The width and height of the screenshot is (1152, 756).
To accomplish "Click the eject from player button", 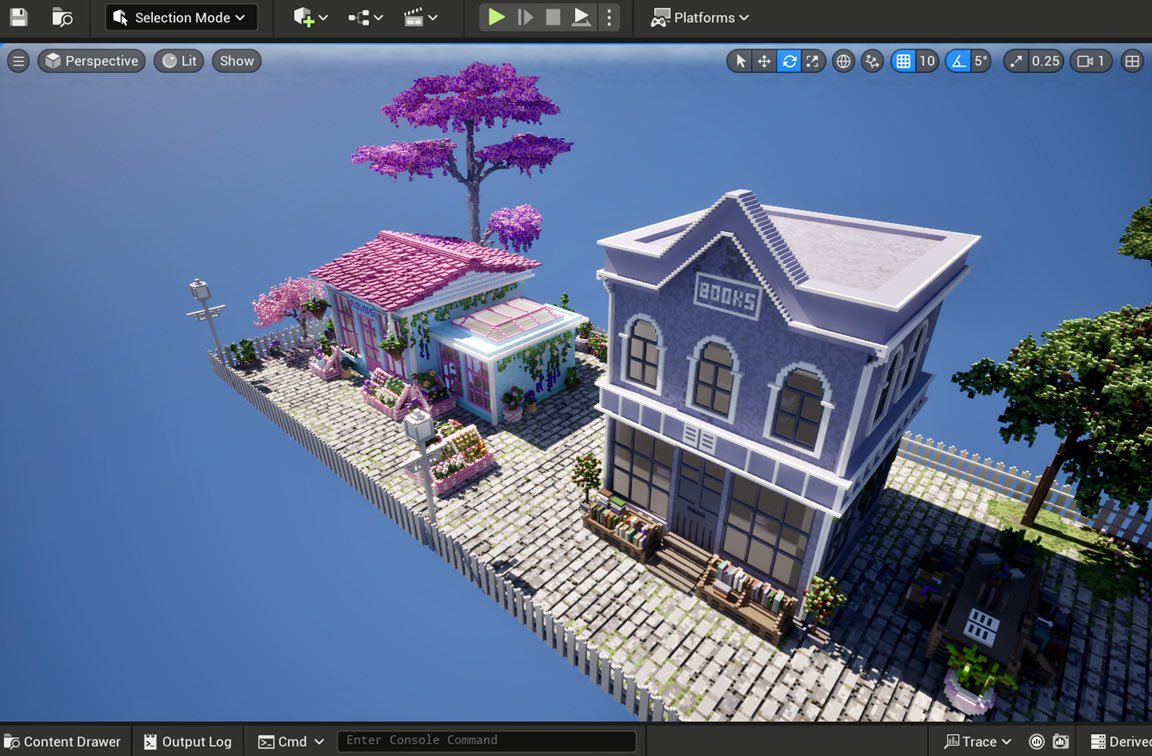I will pos(580,17).
